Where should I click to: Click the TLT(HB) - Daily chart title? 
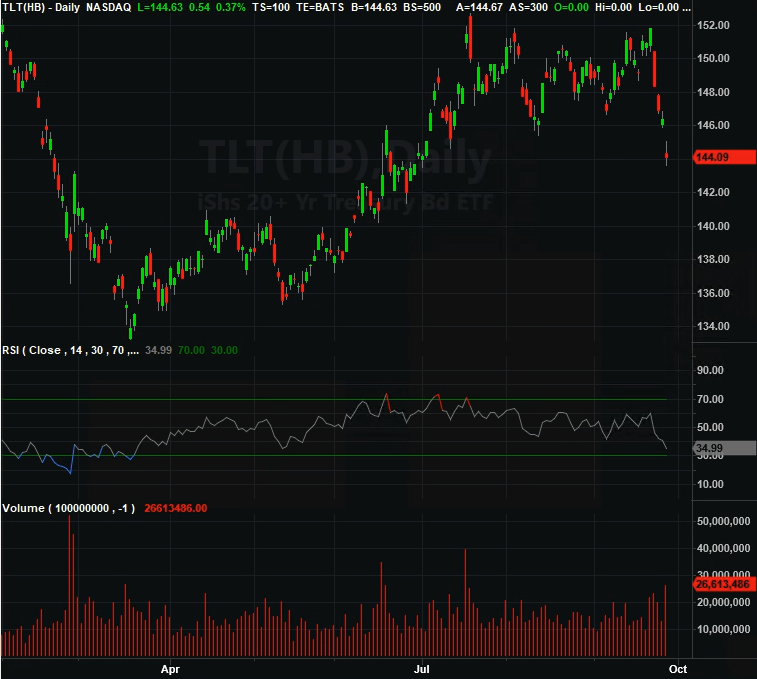[x=41, y=7]
